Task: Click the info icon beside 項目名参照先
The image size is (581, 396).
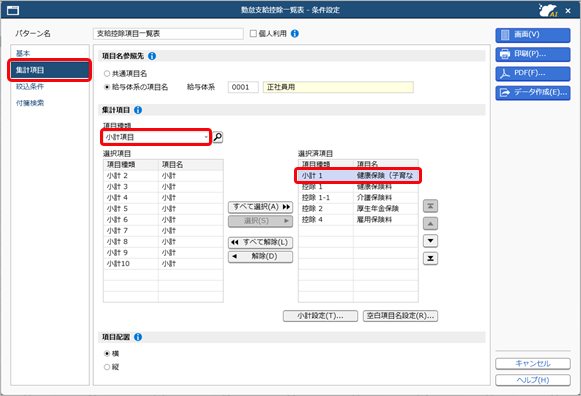Action: point(152,56)
